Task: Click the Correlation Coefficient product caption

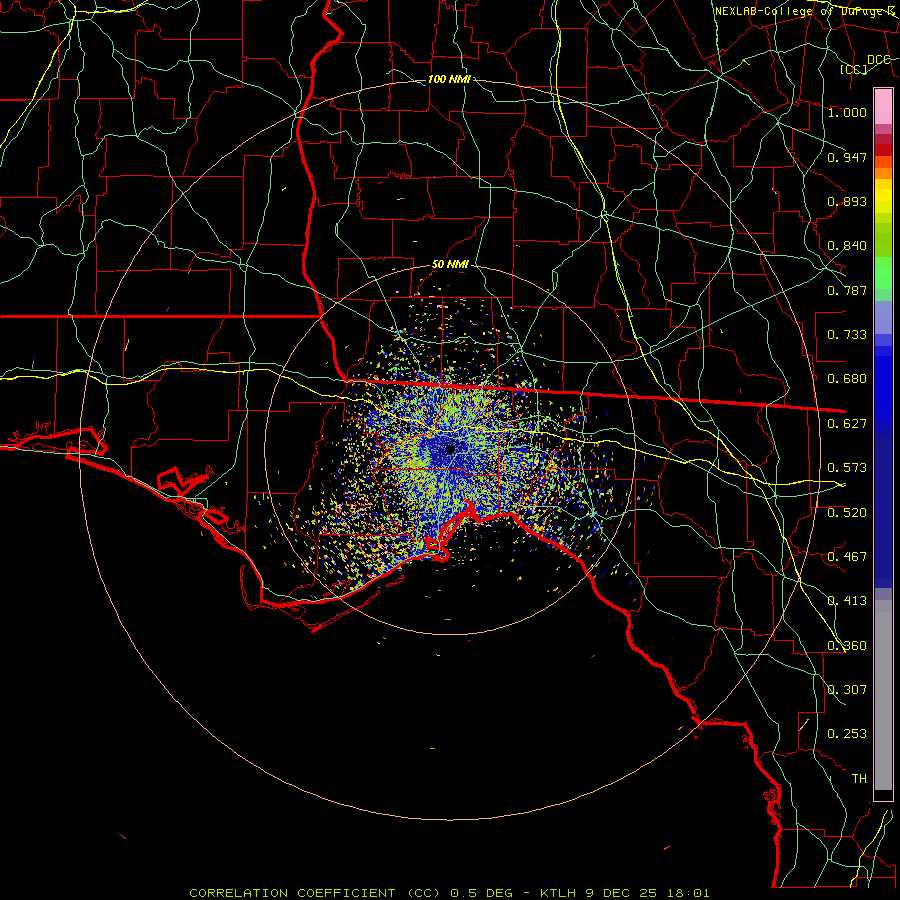Action: click(x=449, y=893)
